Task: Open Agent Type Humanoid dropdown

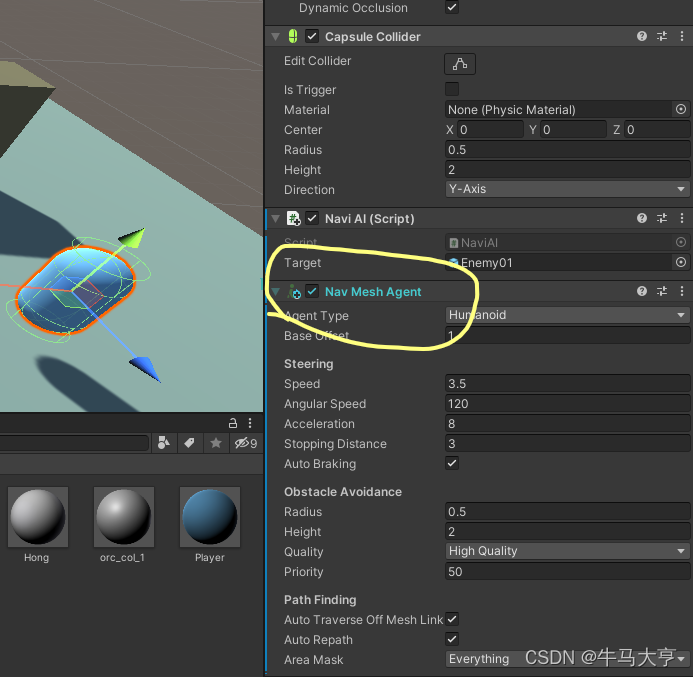Action: click(567, 315)
